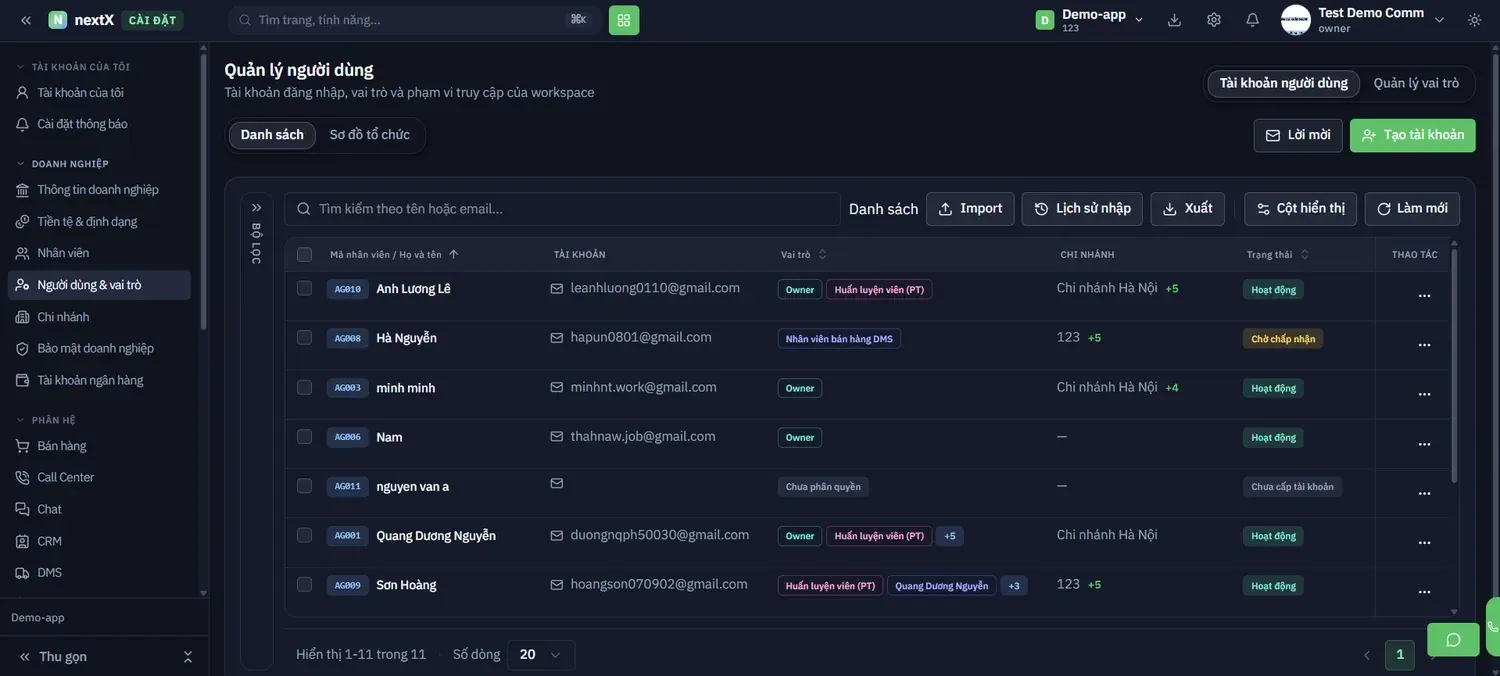Open the rows-per-page dropdown showing 20
The width and height of the screenshot is (1500, 676).
click(541, 655)
